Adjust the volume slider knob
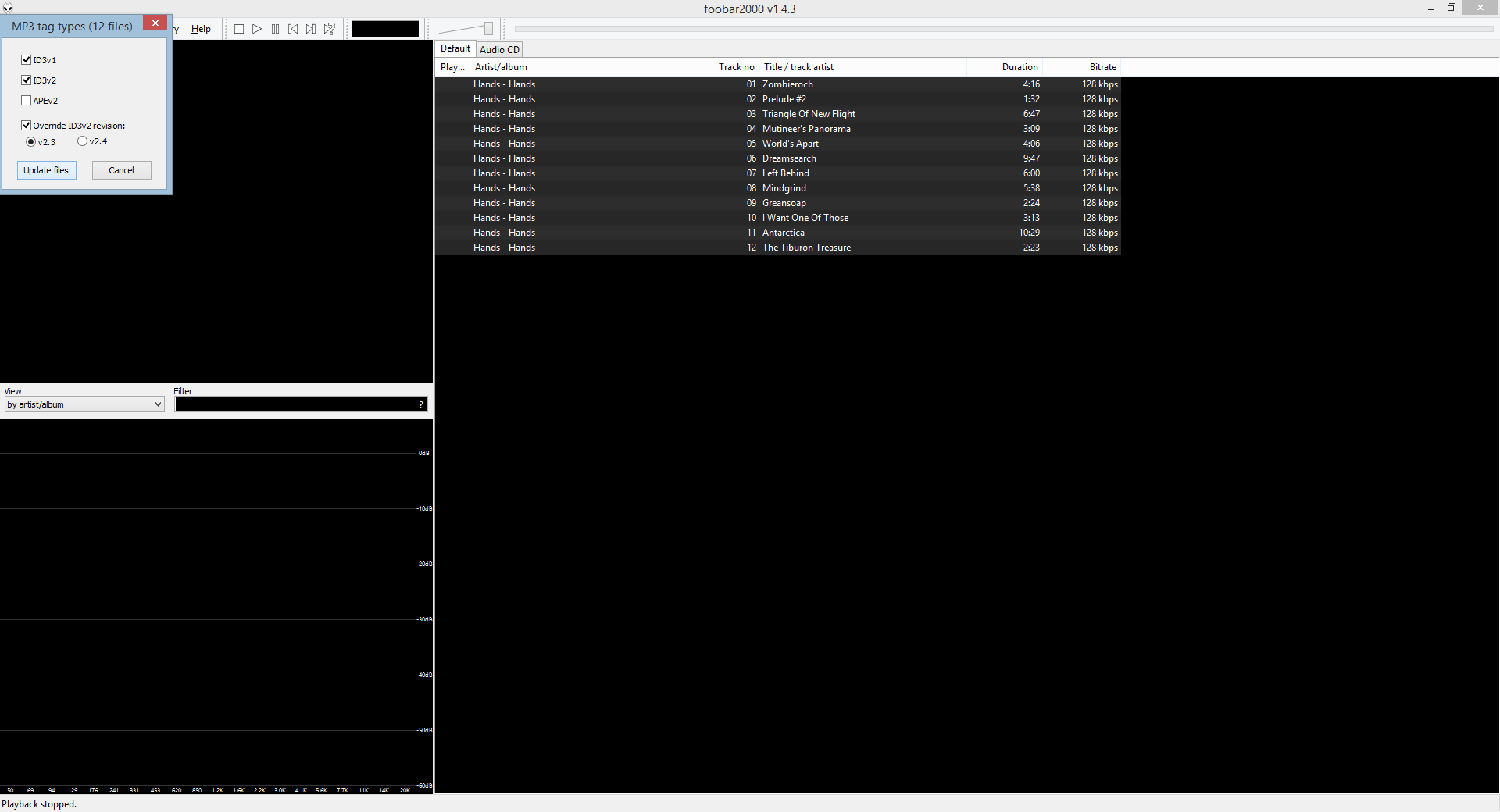This screenshot has height=812, width=1500. point(488,29)
